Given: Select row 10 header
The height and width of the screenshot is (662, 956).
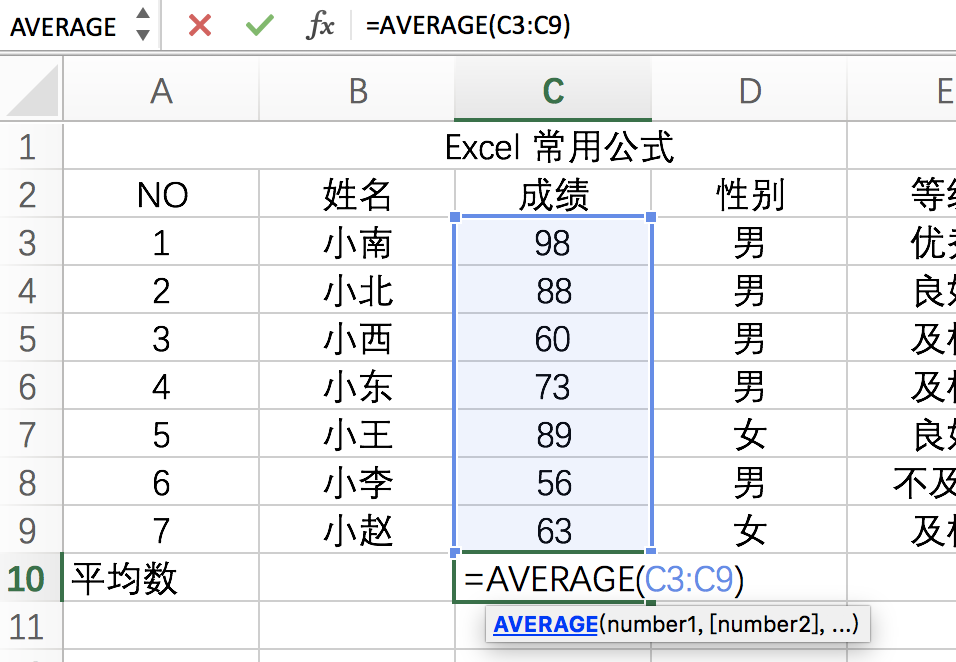Looking at the screenshot, I should pyautogui.click(x=31, y=578).
